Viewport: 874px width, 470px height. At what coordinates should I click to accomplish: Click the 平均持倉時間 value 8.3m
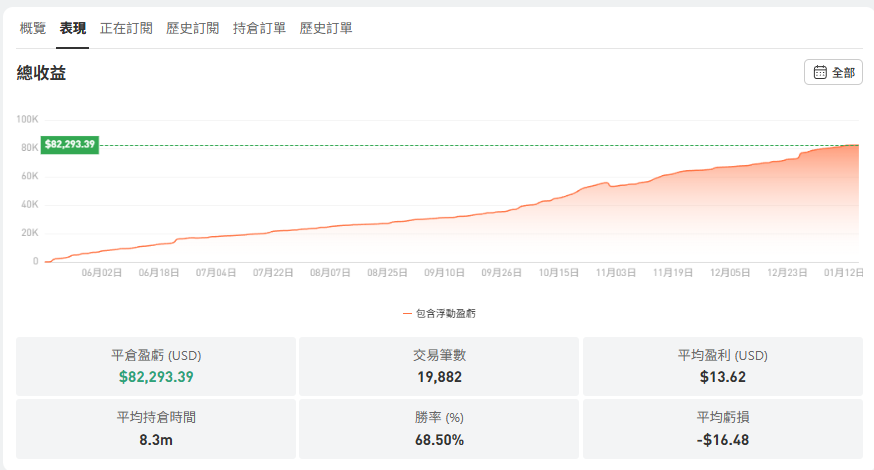[156, 440]
